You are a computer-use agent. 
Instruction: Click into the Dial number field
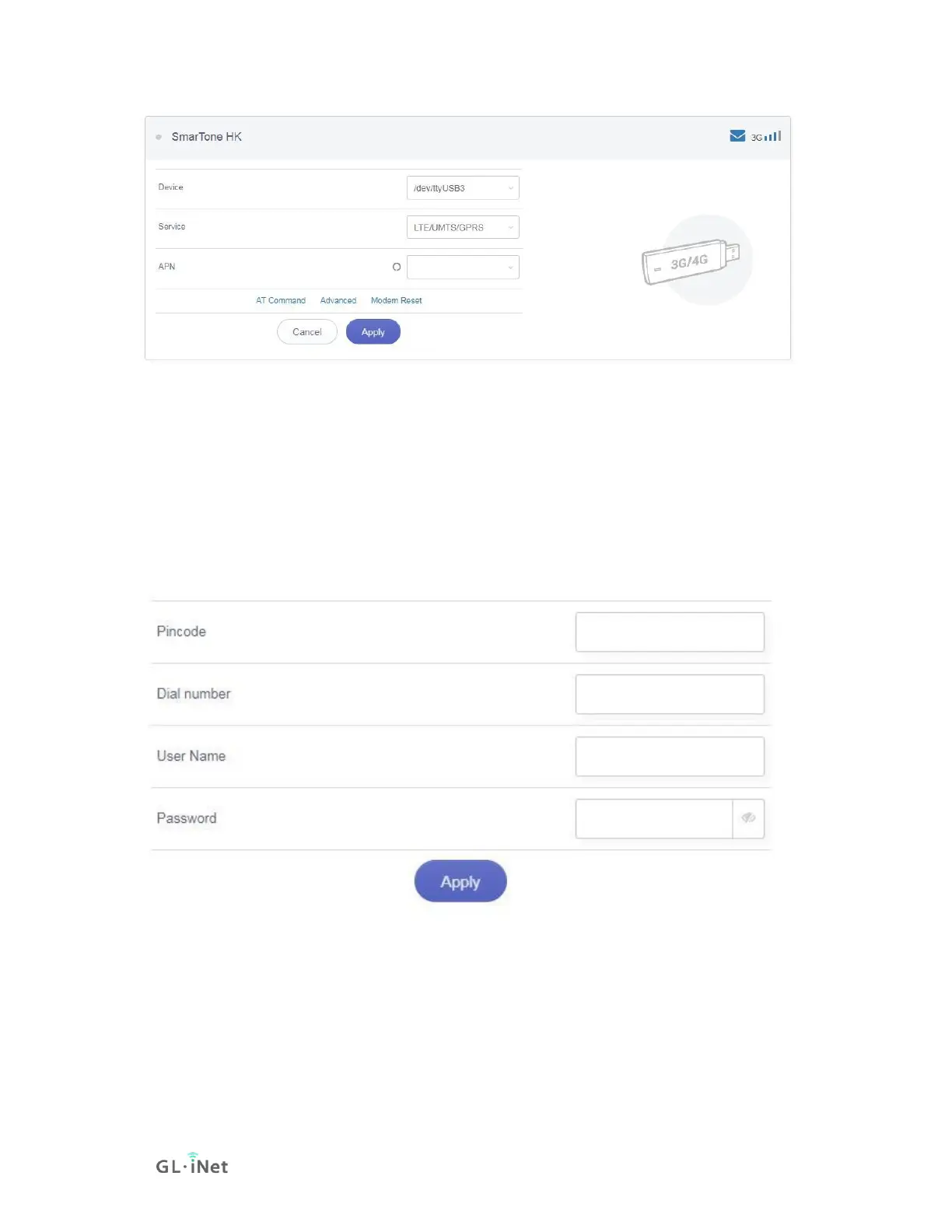pyautogui.click(x=670, y=694)
